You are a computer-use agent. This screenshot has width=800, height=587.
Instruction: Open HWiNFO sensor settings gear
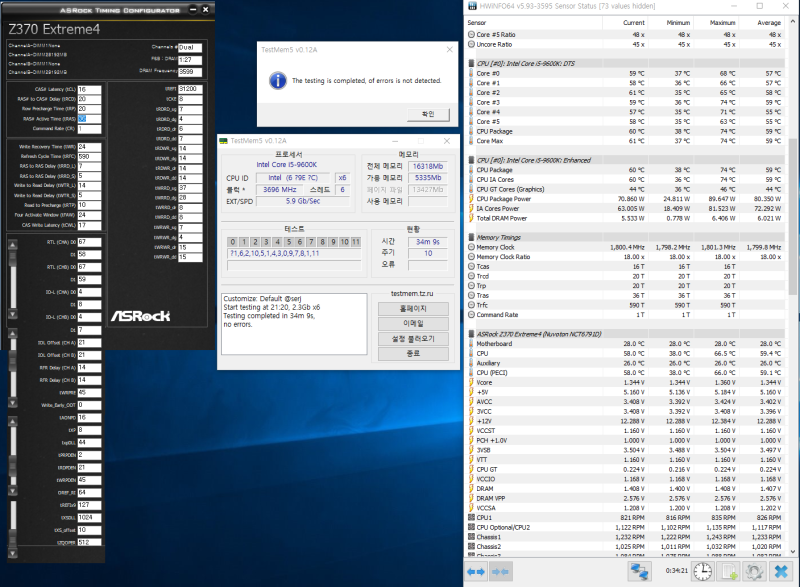point(754,572)
